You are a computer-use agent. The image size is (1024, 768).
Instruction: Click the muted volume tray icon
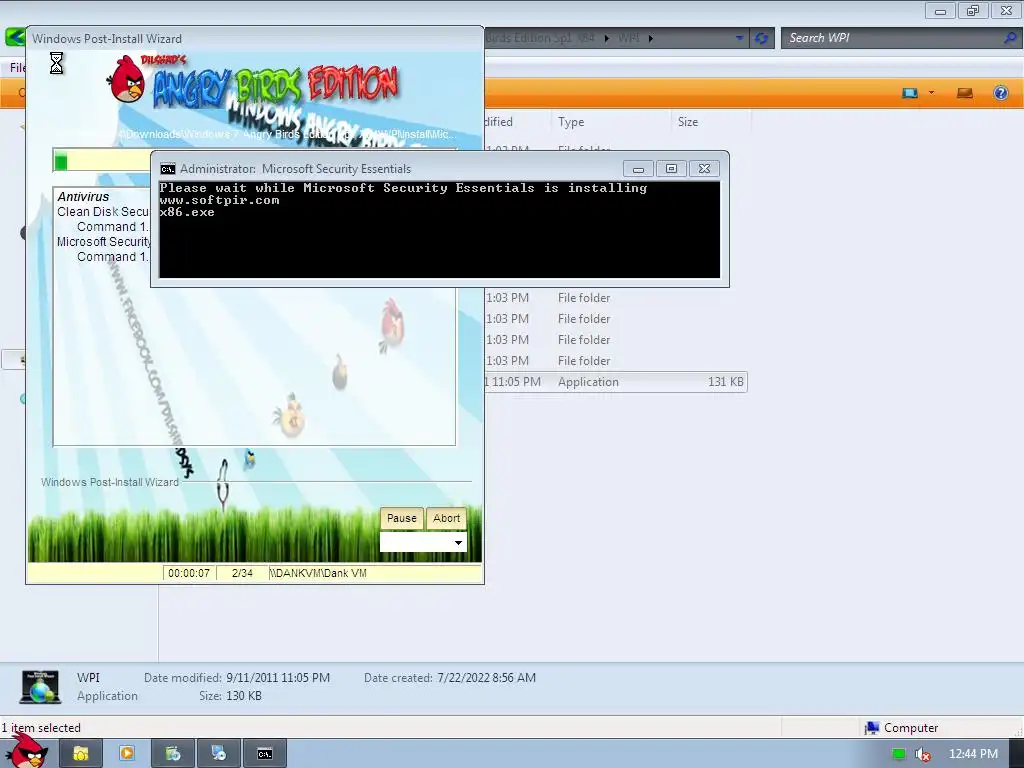pos(922,754)
